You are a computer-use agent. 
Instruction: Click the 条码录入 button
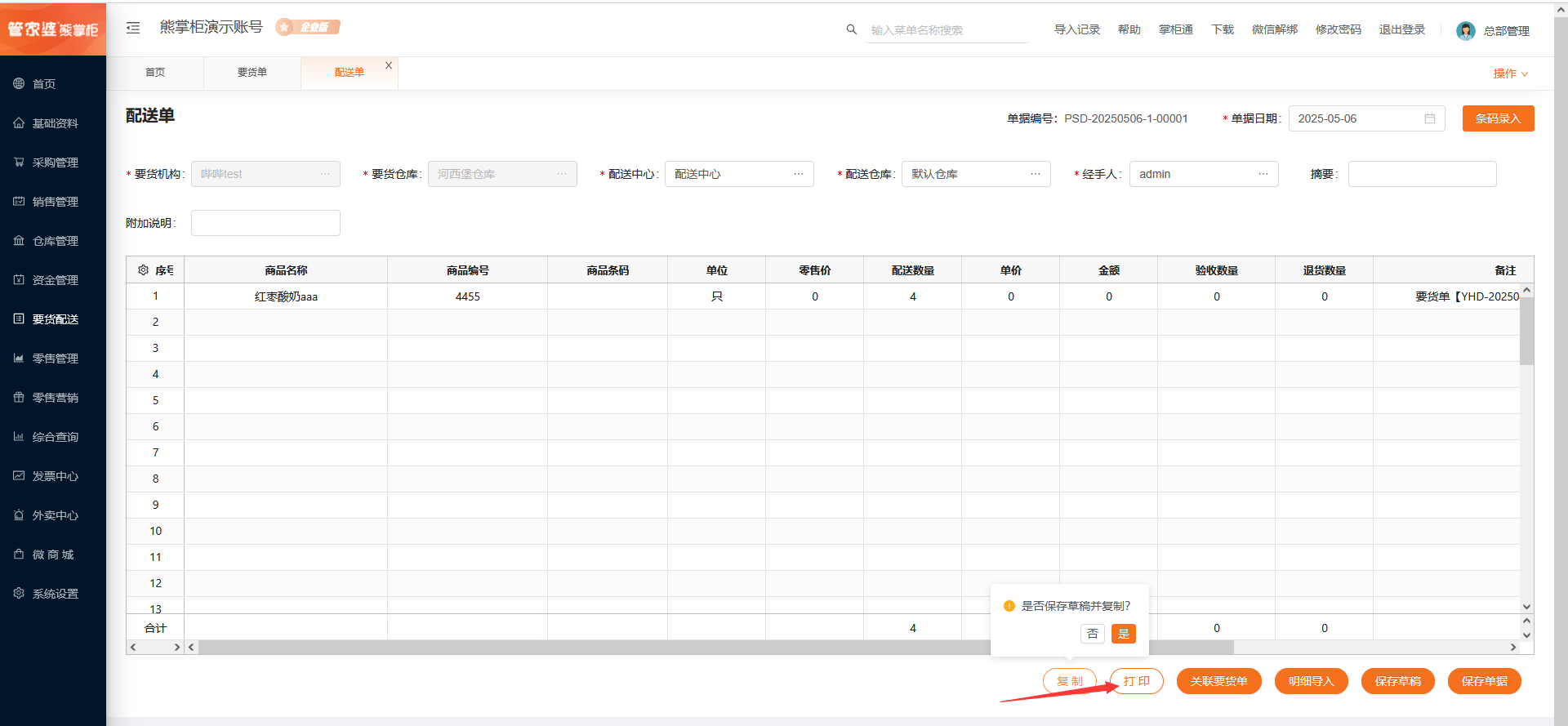(x=1498, y=118)
